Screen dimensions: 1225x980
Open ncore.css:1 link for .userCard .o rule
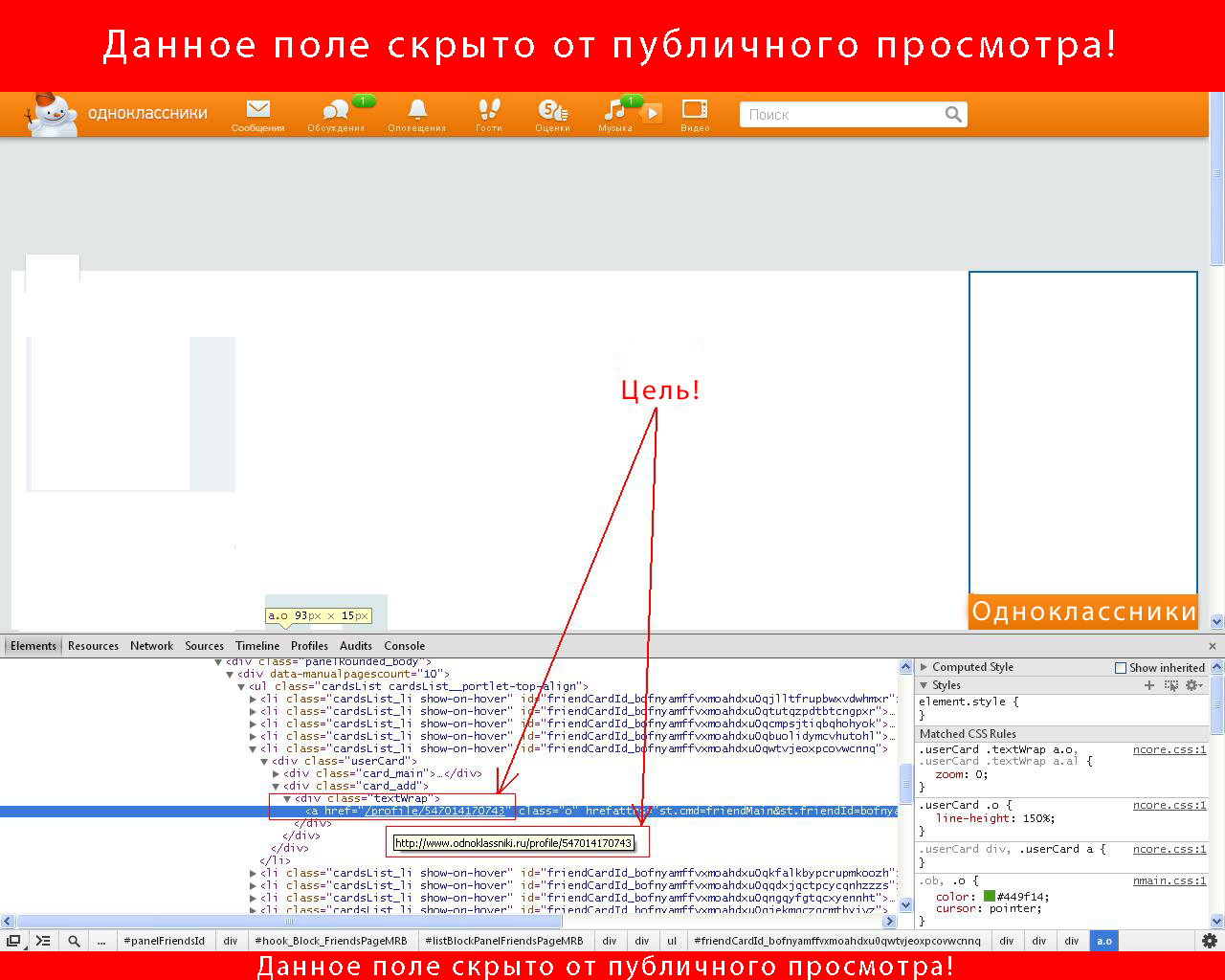click(x=1169, y=806)
